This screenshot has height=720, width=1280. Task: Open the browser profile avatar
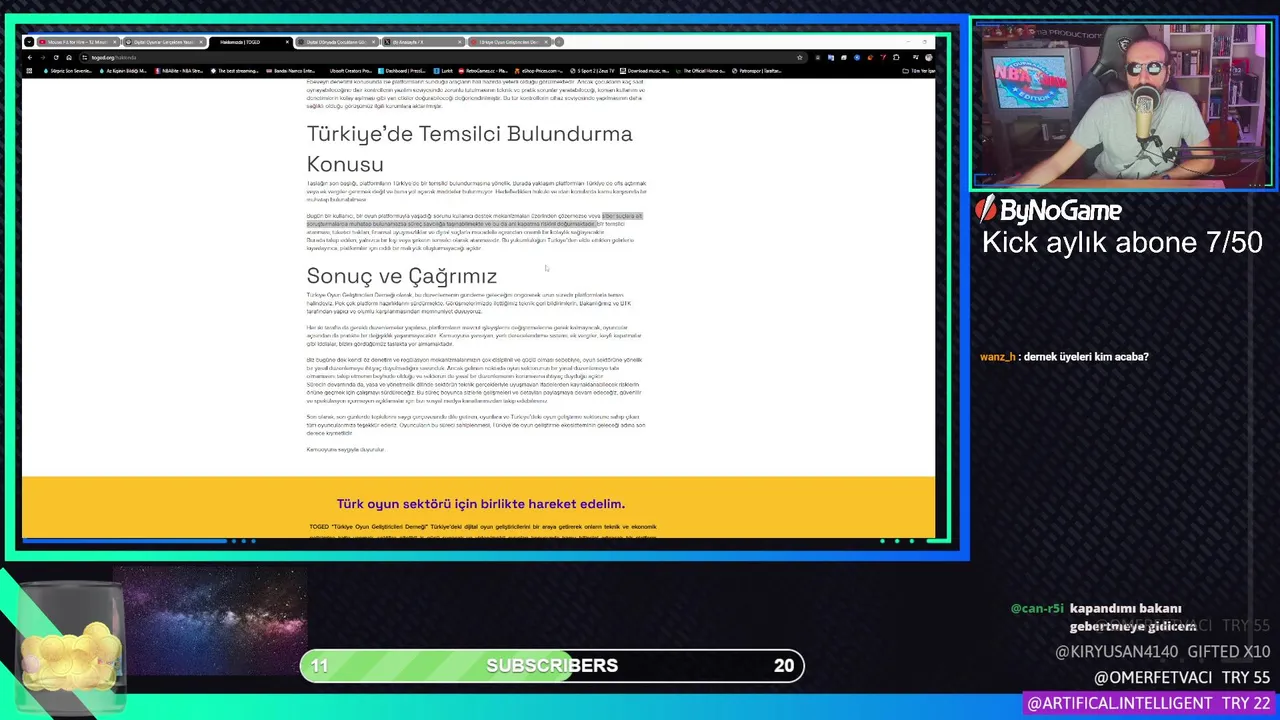(x=928, y=58)
